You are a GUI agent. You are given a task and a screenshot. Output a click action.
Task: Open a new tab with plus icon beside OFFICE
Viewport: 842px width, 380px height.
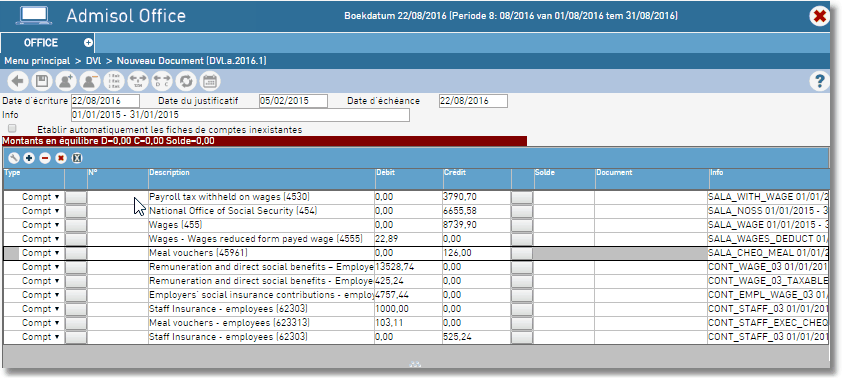pyautogui.click(x=88, y=42)
